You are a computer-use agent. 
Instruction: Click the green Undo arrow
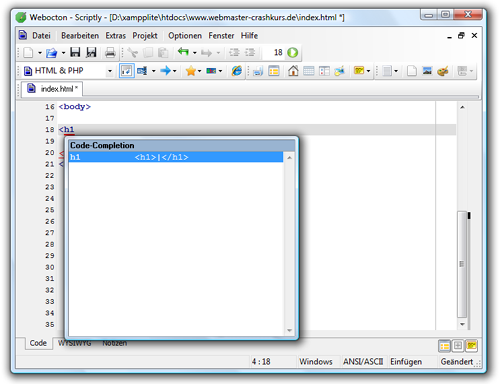point(183,52)
